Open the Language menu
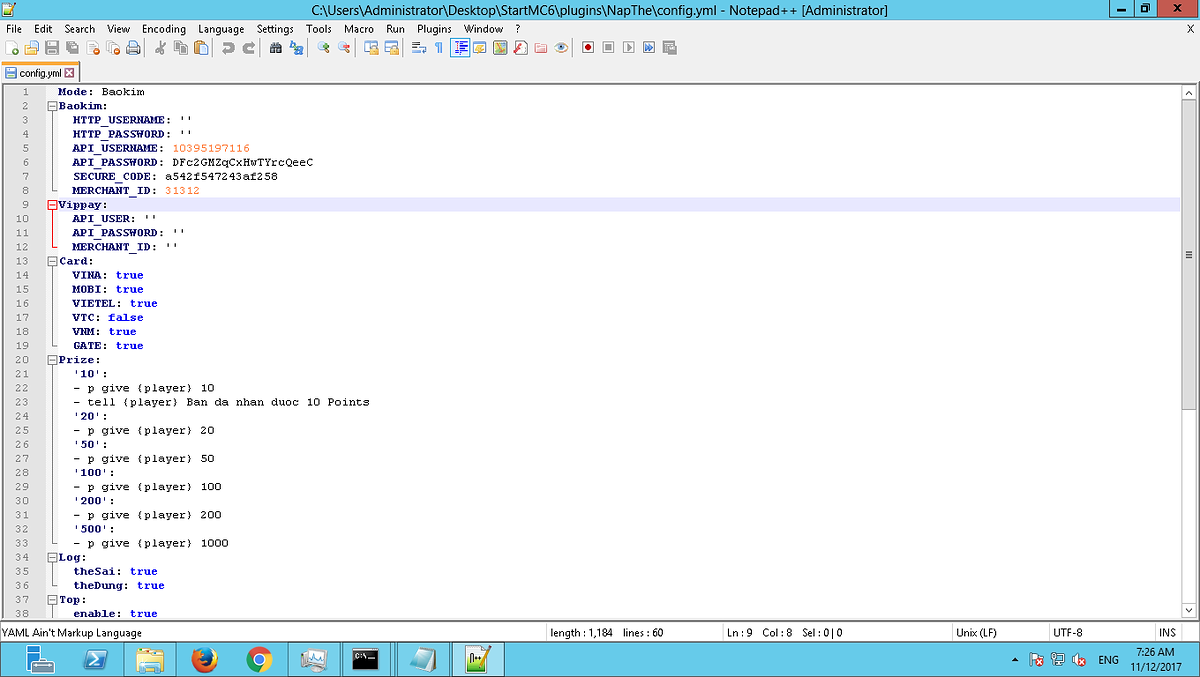Viewport: 1200px width, 677px height. 221,29
